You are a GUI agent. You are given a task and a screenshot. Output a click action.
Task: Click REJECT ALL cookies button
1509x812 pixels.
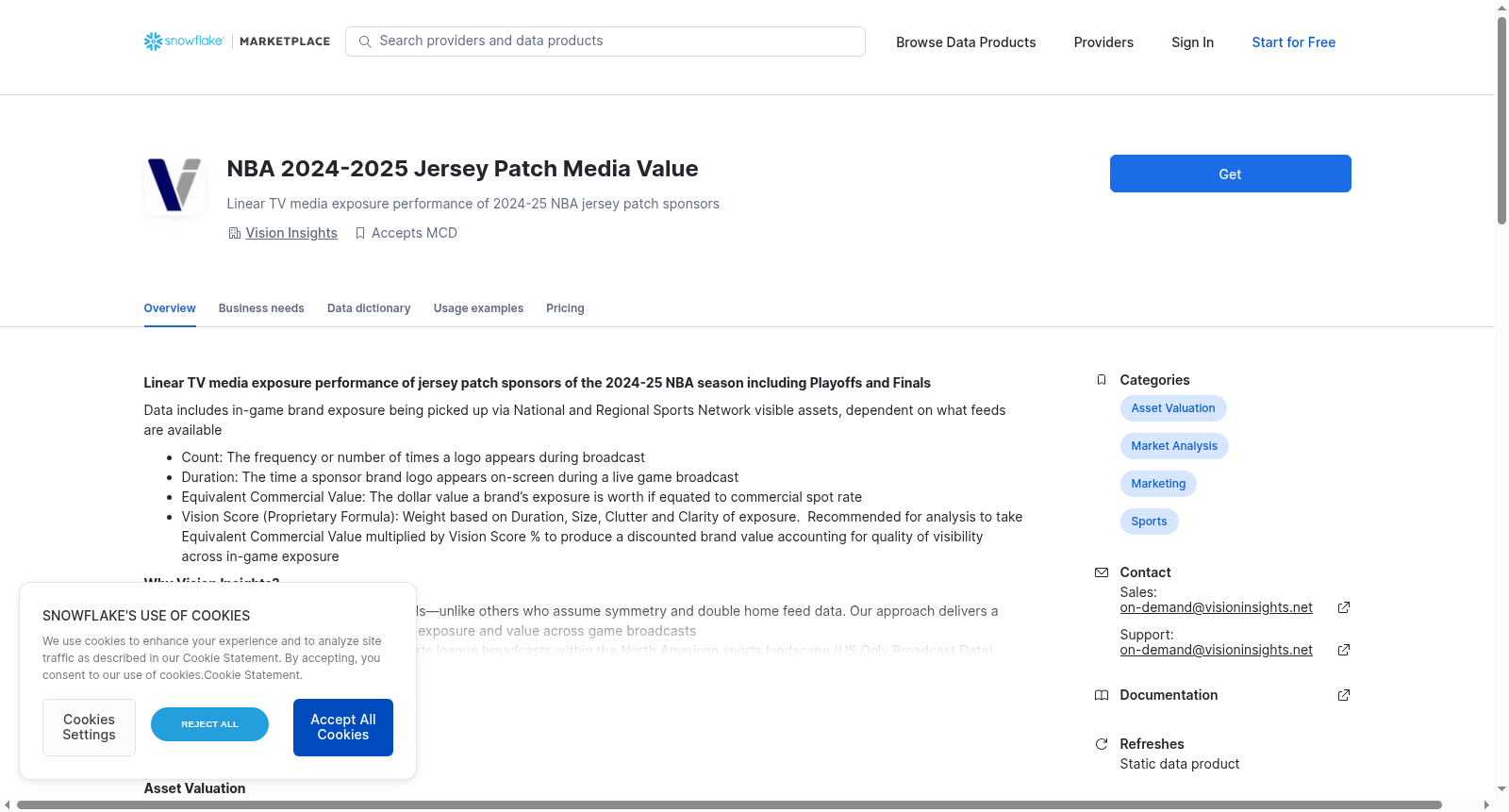click(x=209, y=724)
